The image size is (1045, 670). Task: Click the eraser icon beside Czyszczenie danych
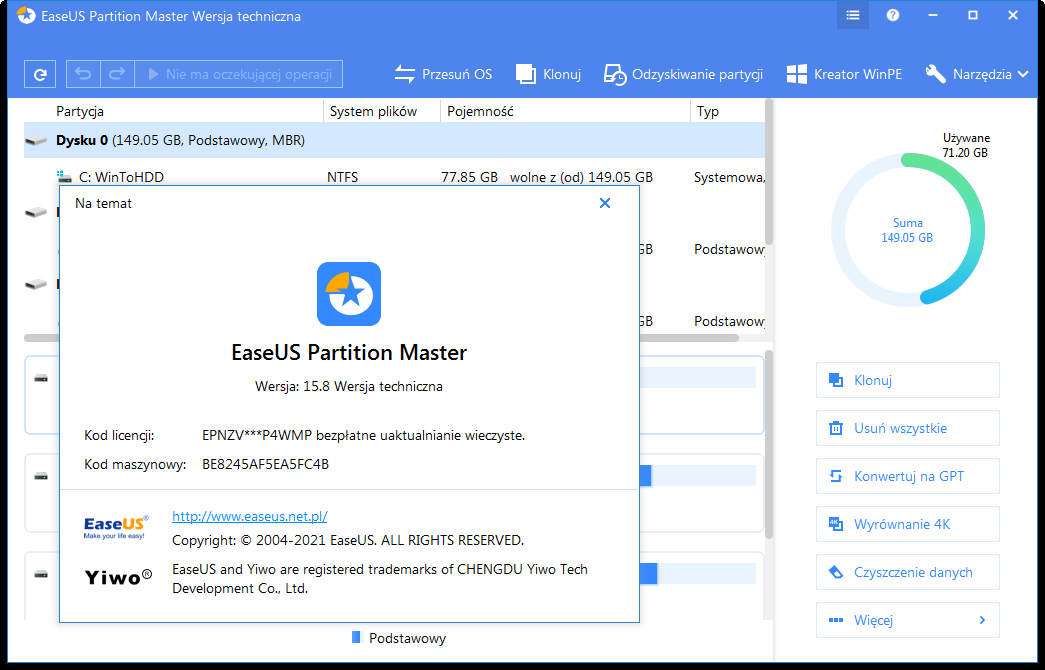click(836, 572)
